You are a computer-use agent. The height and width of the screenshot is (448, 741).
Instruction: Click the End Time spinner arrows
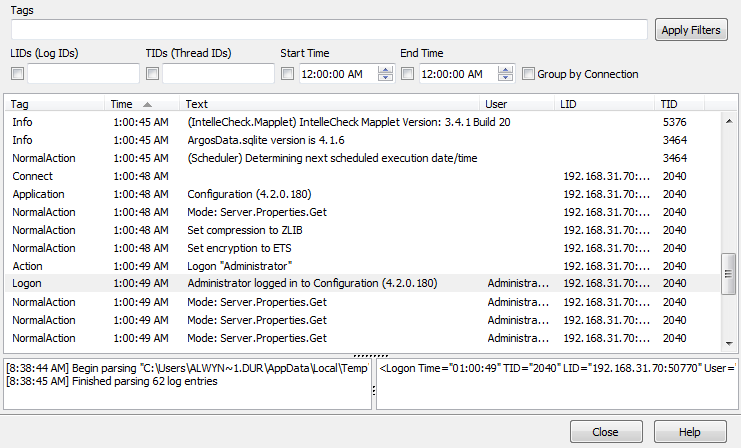(505, 74)
